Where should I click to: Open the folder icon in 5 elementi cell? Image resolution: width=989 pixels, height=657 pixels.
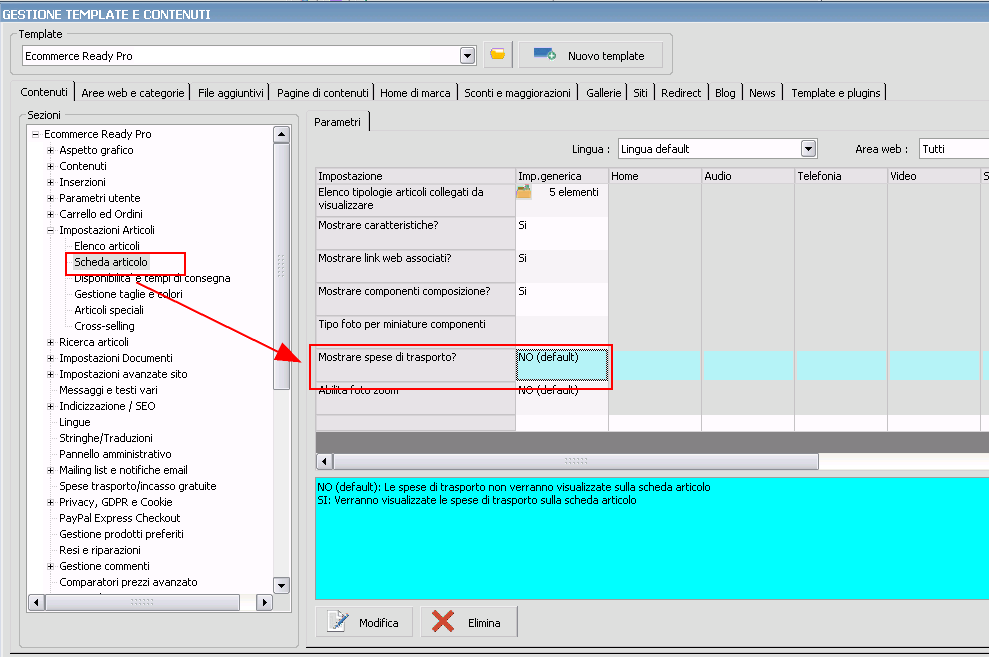click(524, 192)
